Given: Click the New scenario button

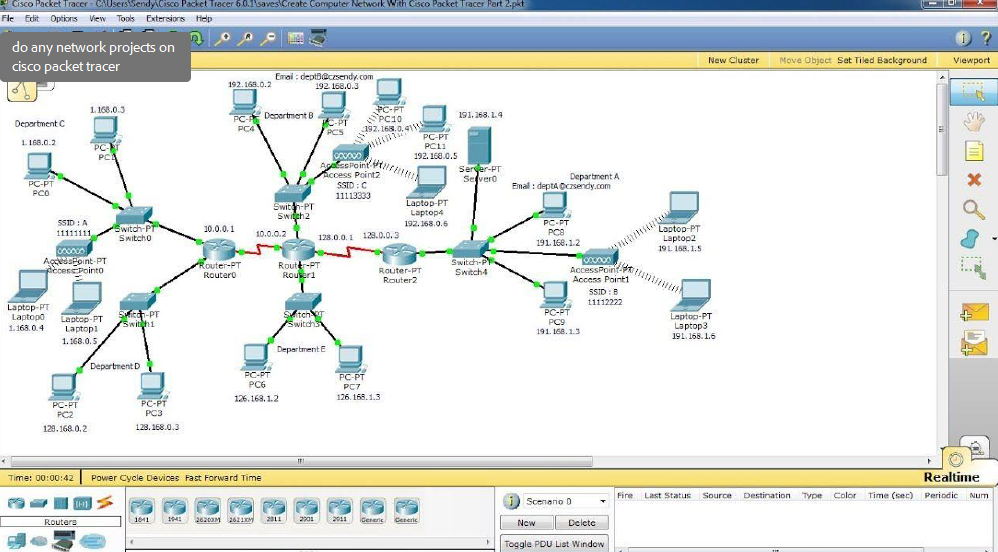Looking at the screenshot, I should tap(526, 523).
